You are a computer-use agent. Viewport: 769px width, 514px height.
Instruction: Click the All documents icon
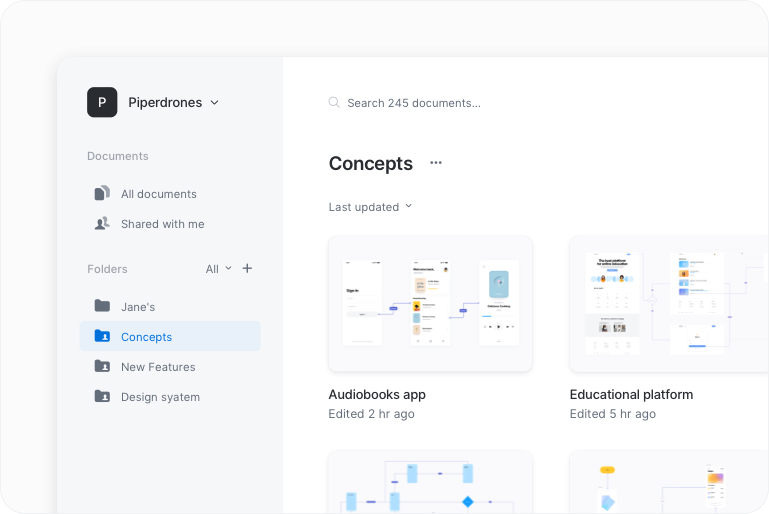[x=102, y=193]
